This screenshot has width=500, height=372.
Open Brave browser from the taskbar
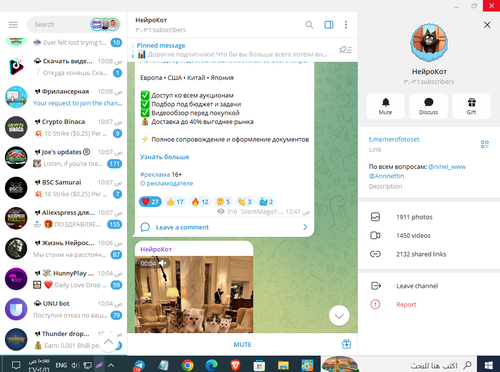tap(236, 365)
